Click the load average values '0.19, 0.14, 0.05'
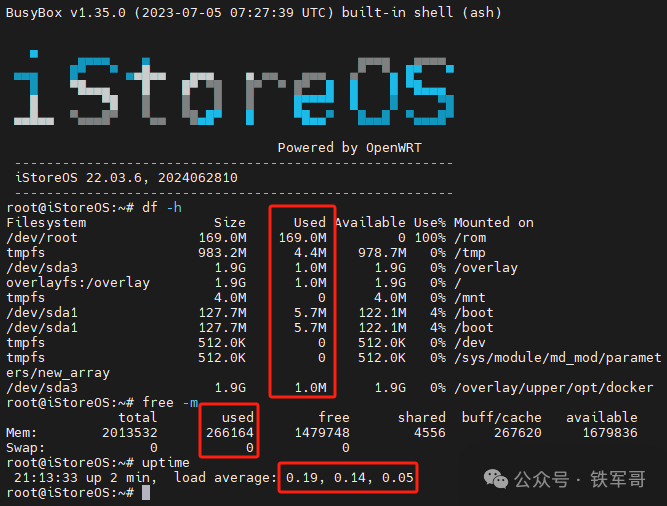This screenshot has height=506, width=667. [350, 478]
